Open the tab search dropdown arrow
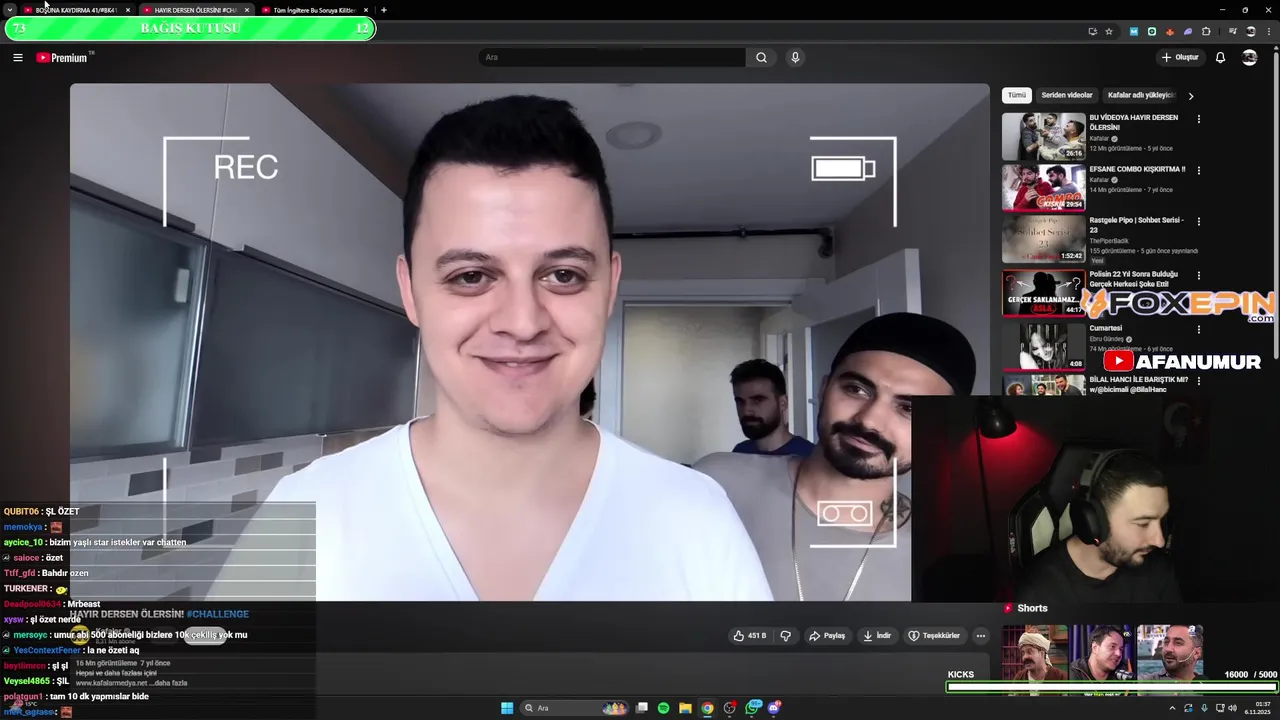Image resolution: width=1280 pixels, height=720 pixels. (10, 10)
